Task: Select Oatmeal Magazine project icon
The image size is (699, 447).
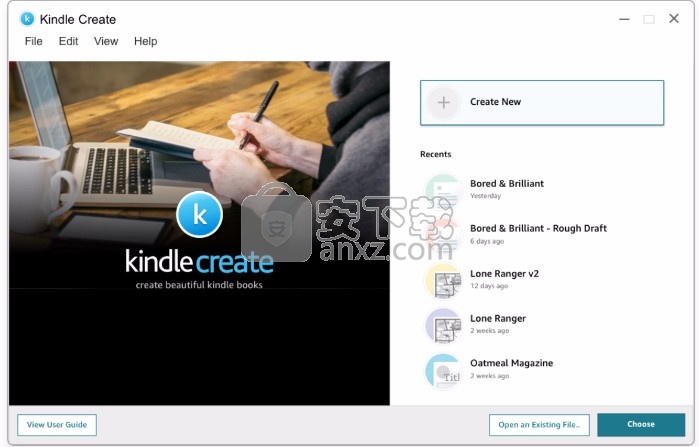Action: click(x=442, y=371)
